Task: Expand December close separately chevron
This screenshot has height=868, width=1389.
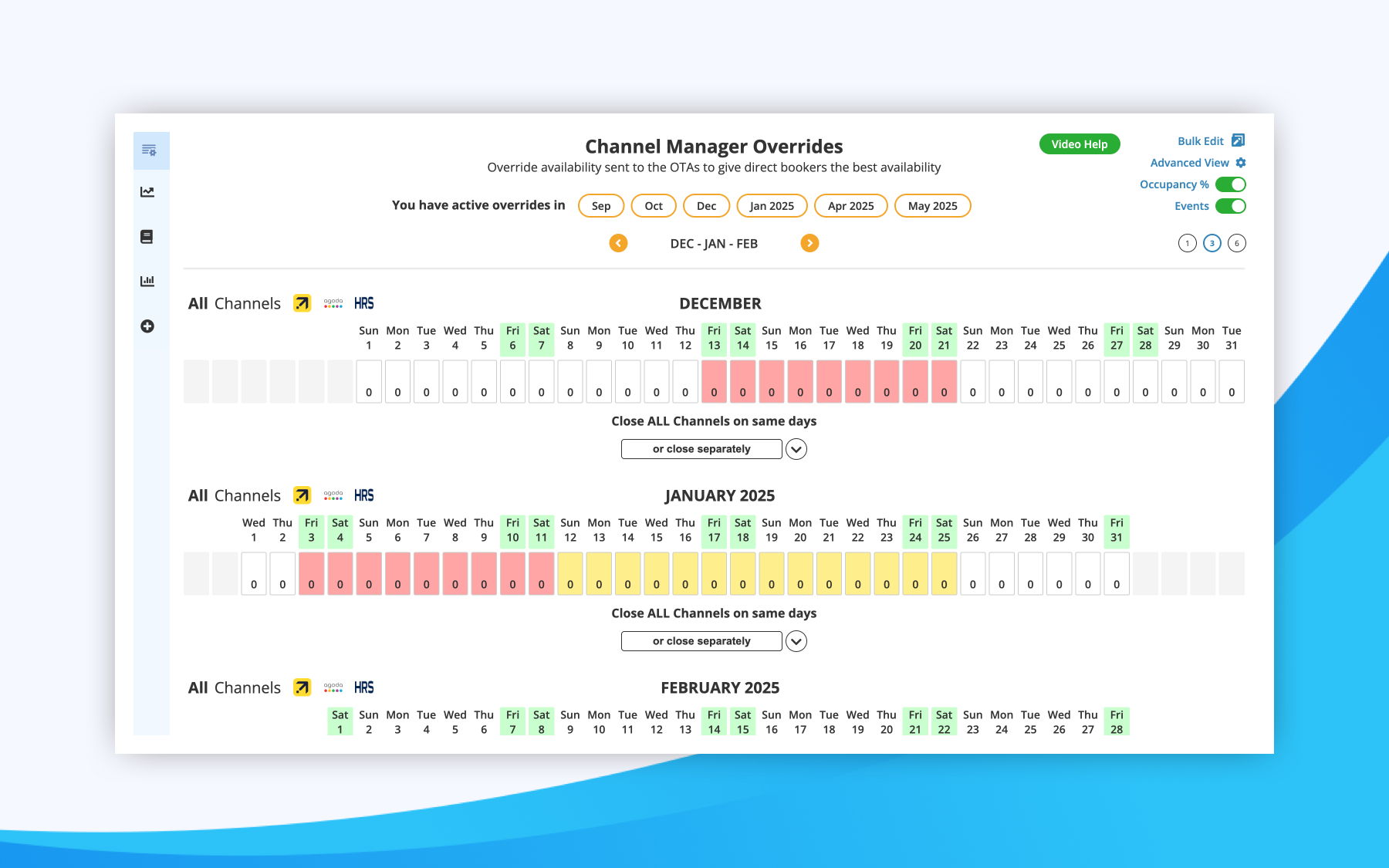Action: pos(796,449)
